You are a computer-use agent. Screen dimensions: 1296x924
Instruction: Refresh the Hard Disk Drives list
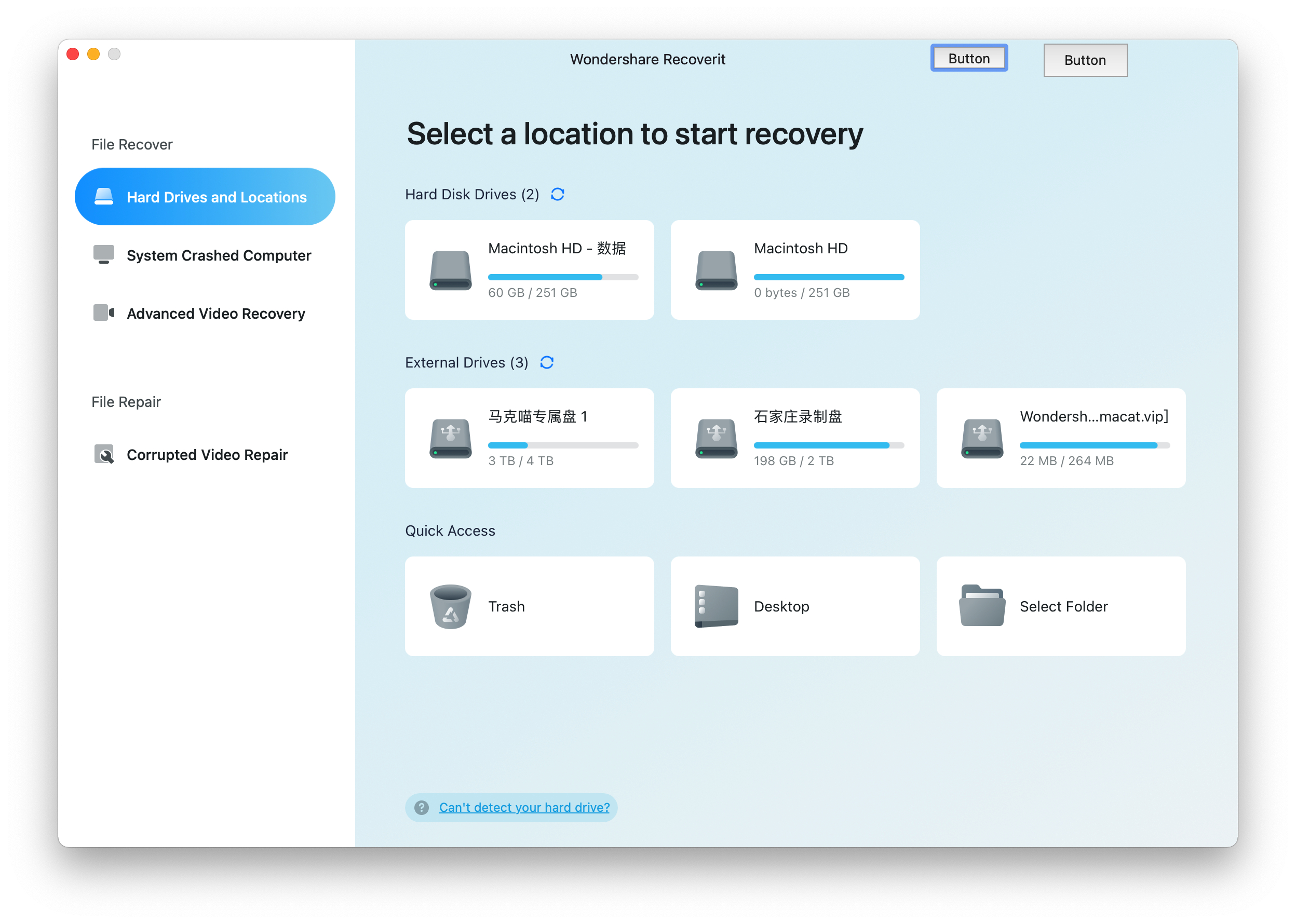click(x=557, y=195)
